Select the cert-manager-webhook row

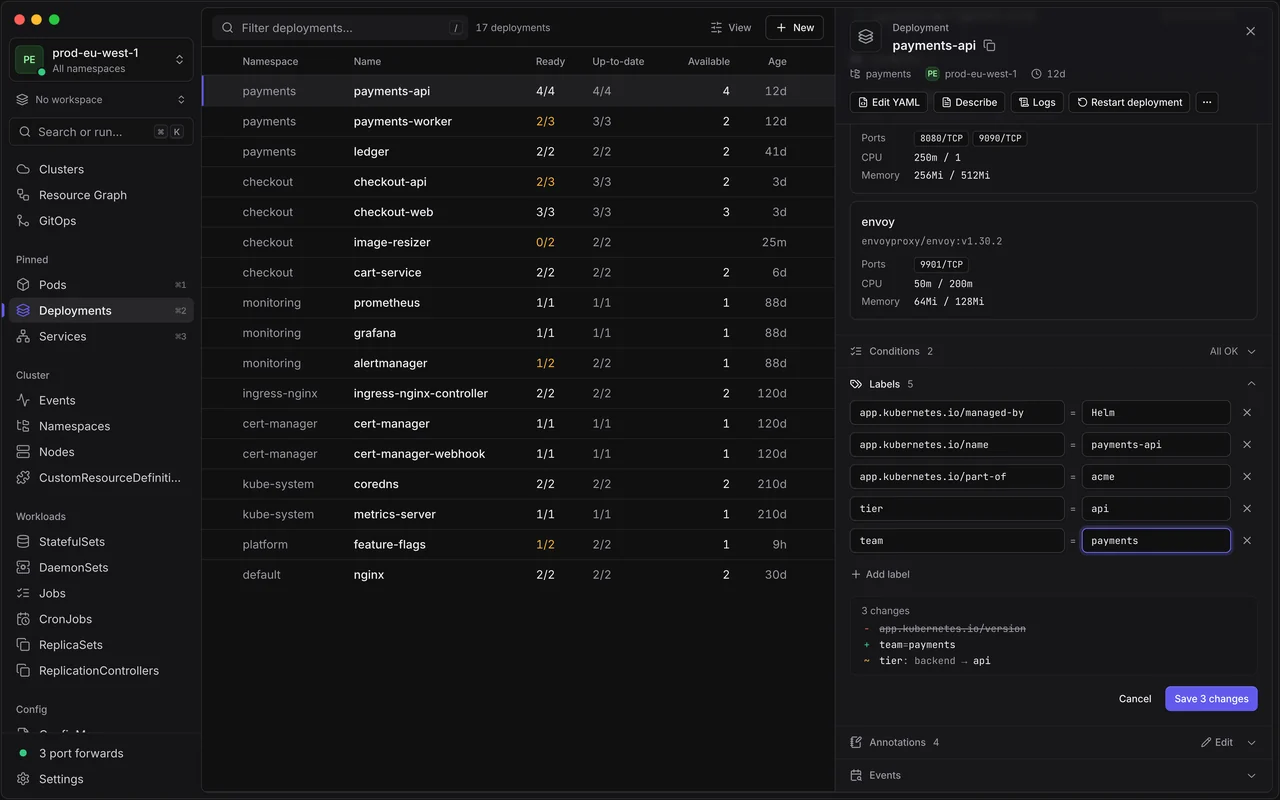click(x=518, y=454)
